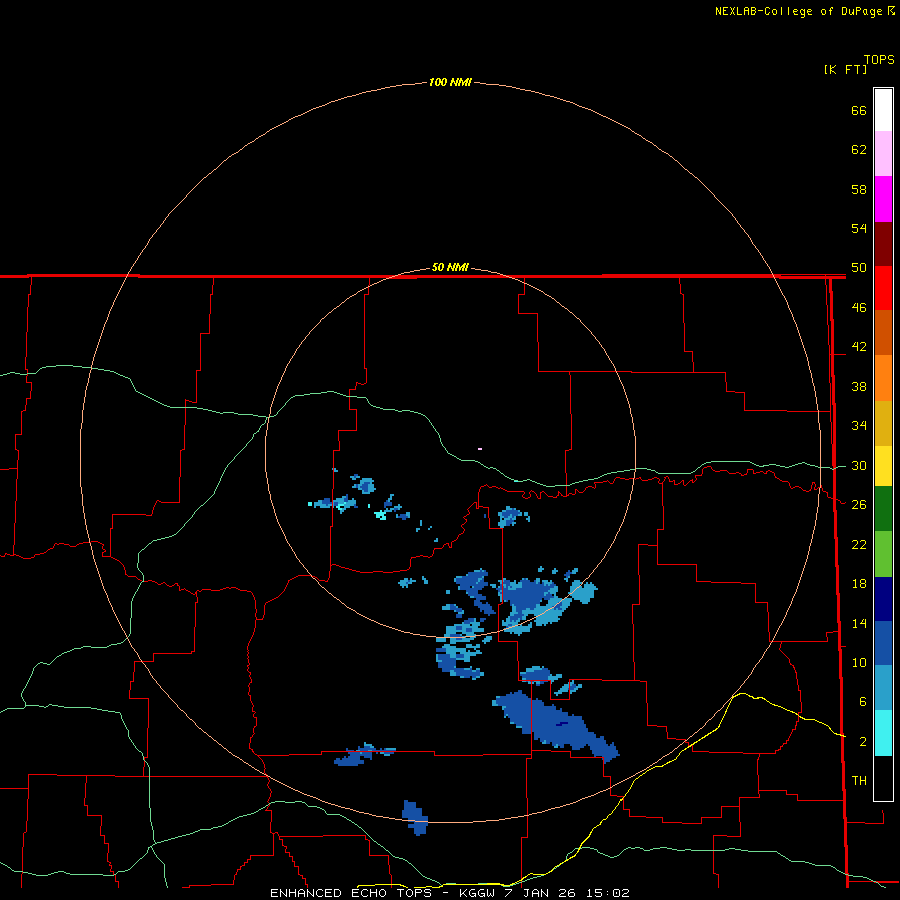Image resolution: width=900 pixels, height=900 pixels.
Task: Click the "62" value on the legend
Action: pos(859,150)
